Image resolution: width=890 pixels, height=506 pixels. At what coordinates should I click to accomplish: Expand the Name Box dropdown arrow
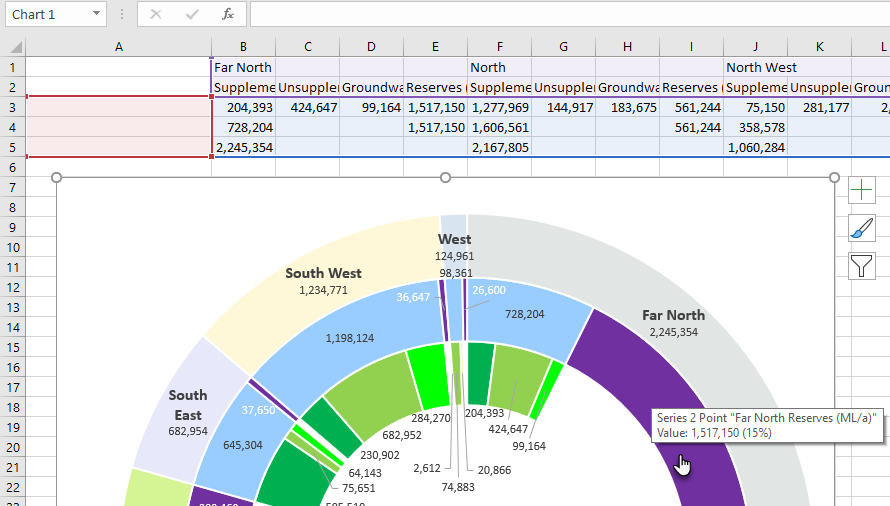point(96,14)
